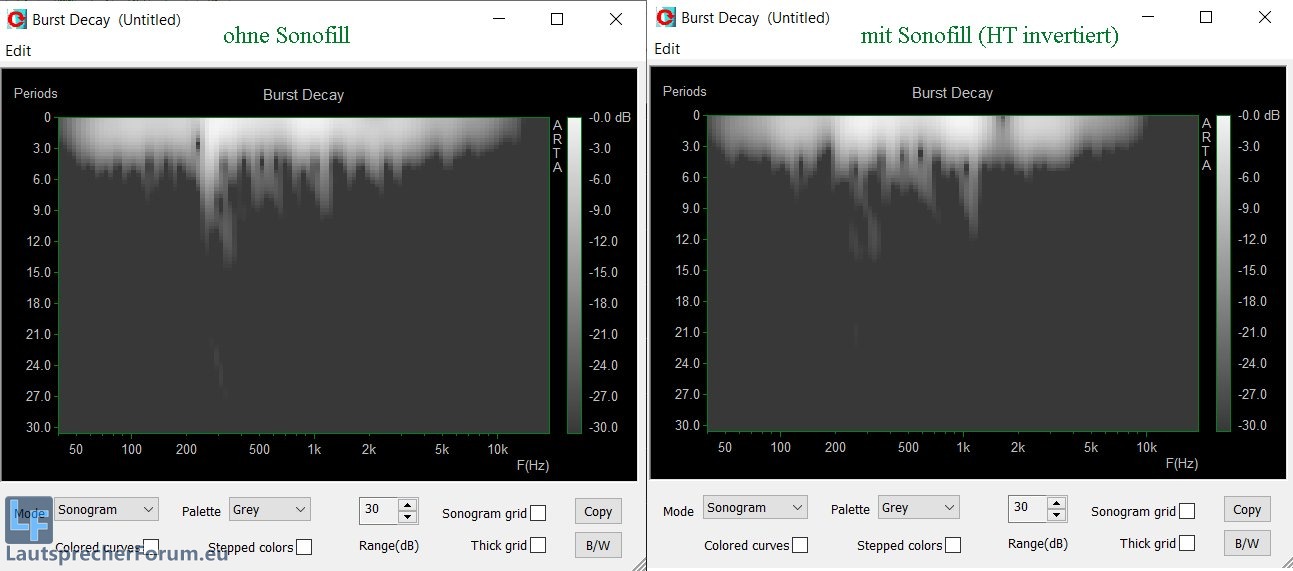Enable Colored curves in the right window
The image size is (1293, 571).
point(799,545)
